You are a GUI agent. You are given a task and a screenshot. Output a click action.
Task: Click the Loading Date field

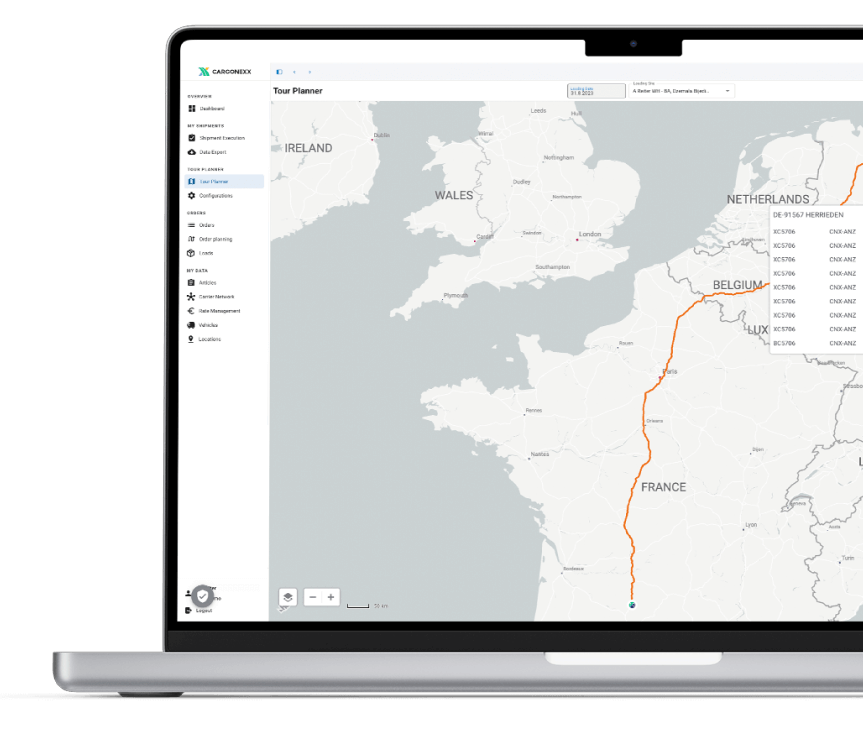595,91
